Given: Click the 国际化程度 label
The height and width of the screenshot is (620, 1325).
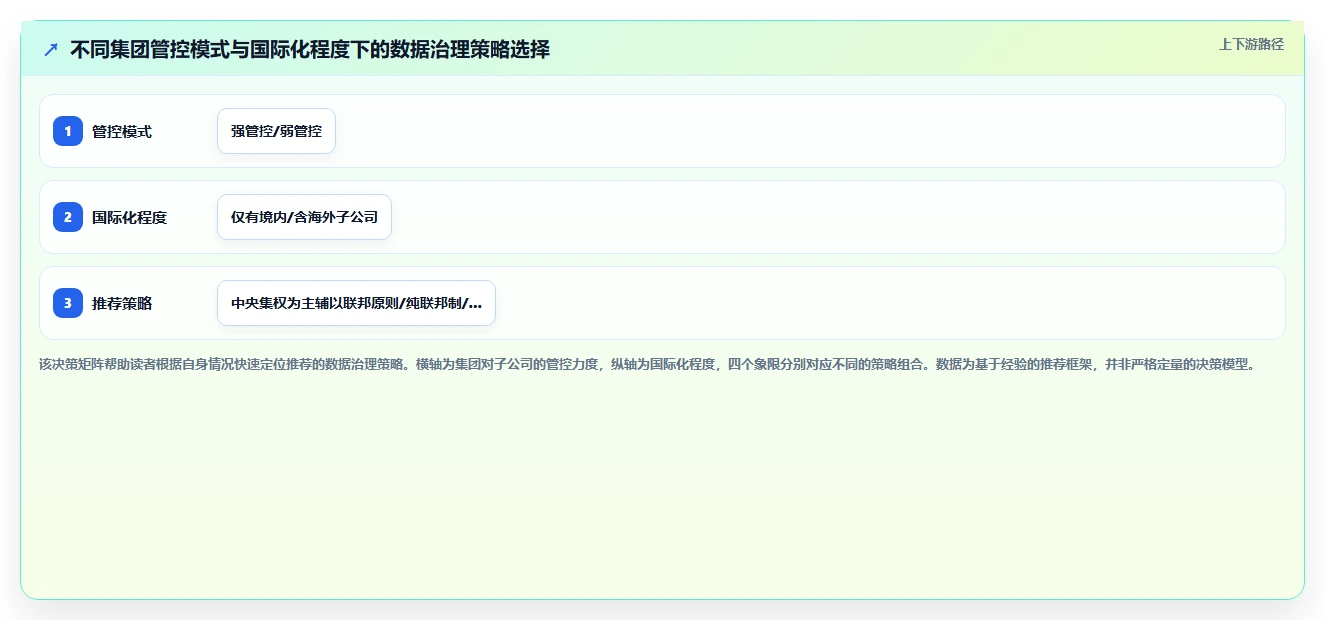Looking at the screenshot, I should [x=129, y=217].
